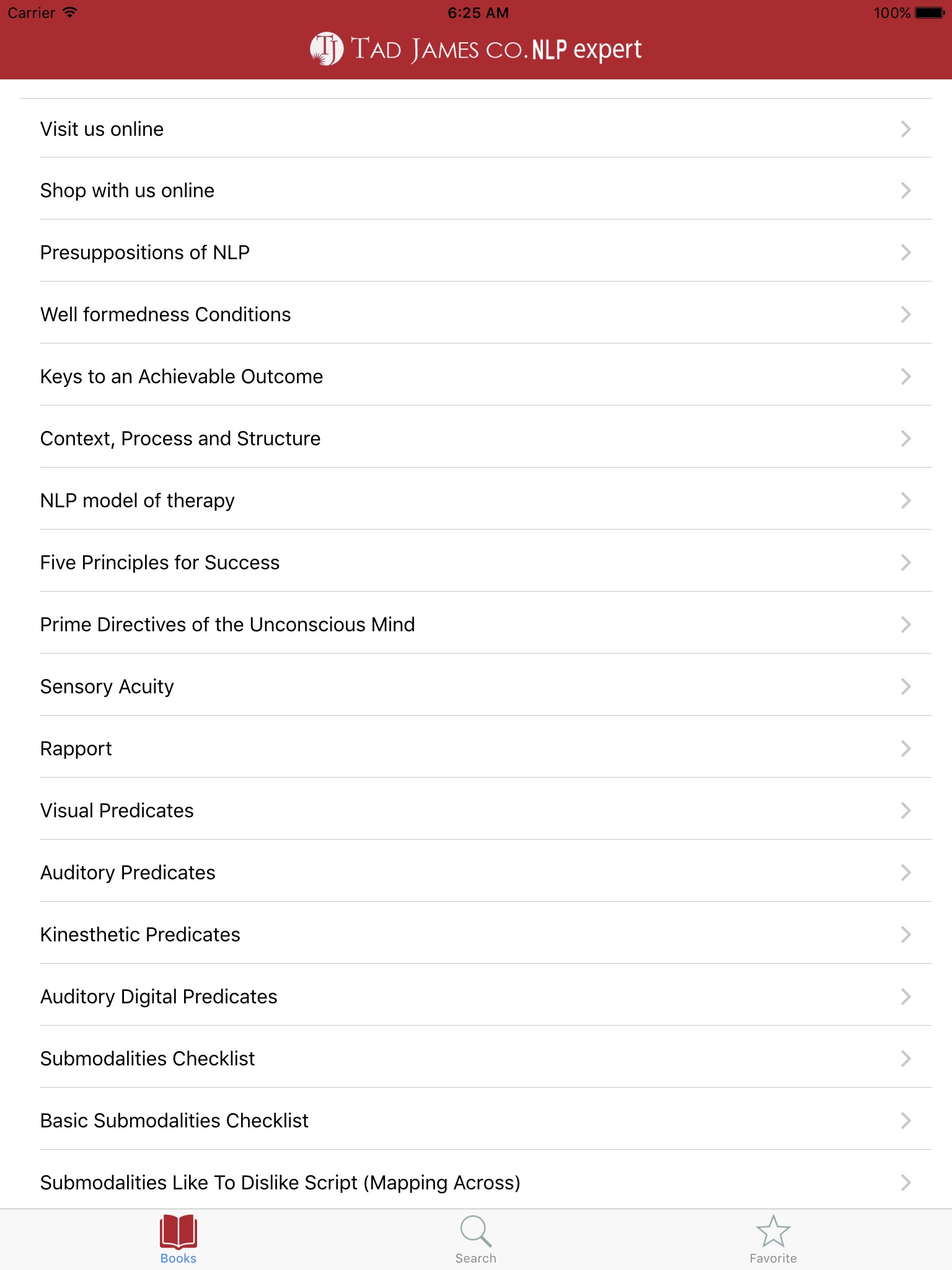
Task: Open Prime Directives of the Unconscious Mind
Action: pyautogui.click(x=227, y=624)
